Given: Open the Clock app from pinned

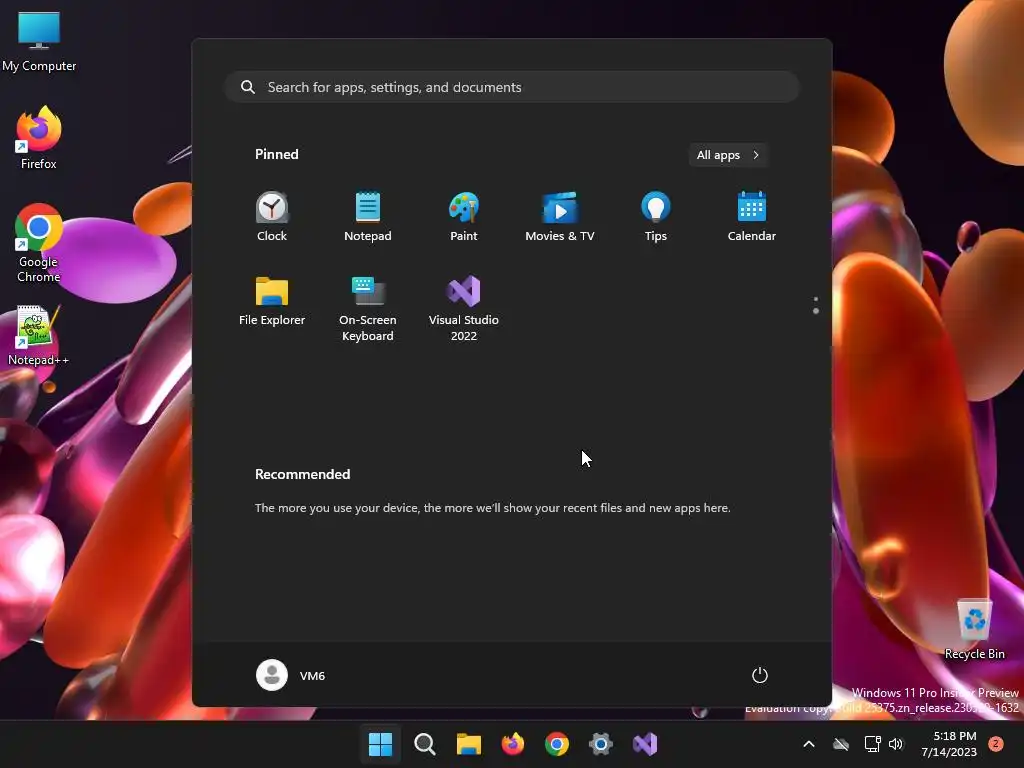Looking at the screenshot, I should [x=272, y=217].
